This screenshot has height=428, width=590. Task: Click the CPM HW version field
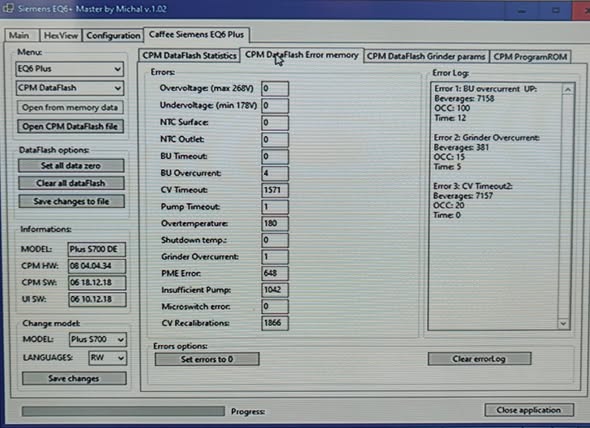[97, 266]
